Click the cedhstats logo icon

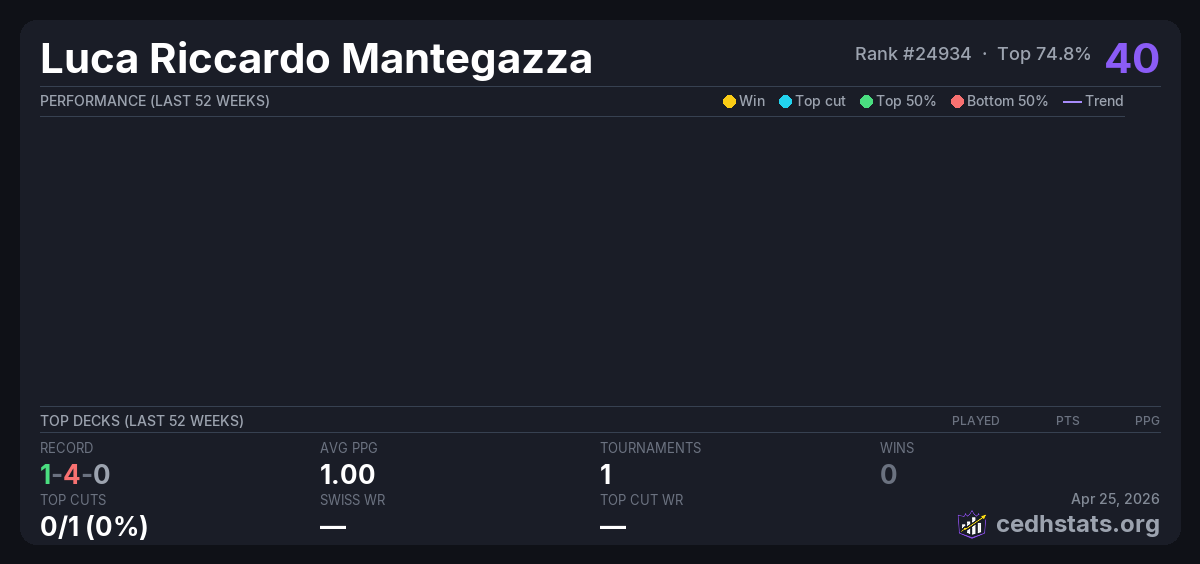[972, 524]
